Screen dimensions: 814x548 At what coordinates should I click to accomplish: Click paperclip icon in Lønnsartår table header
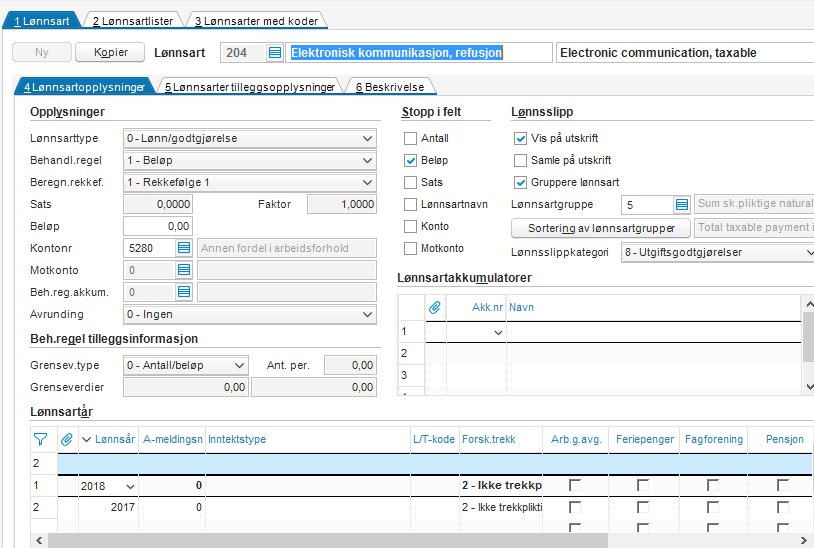(x=67, y=439)
